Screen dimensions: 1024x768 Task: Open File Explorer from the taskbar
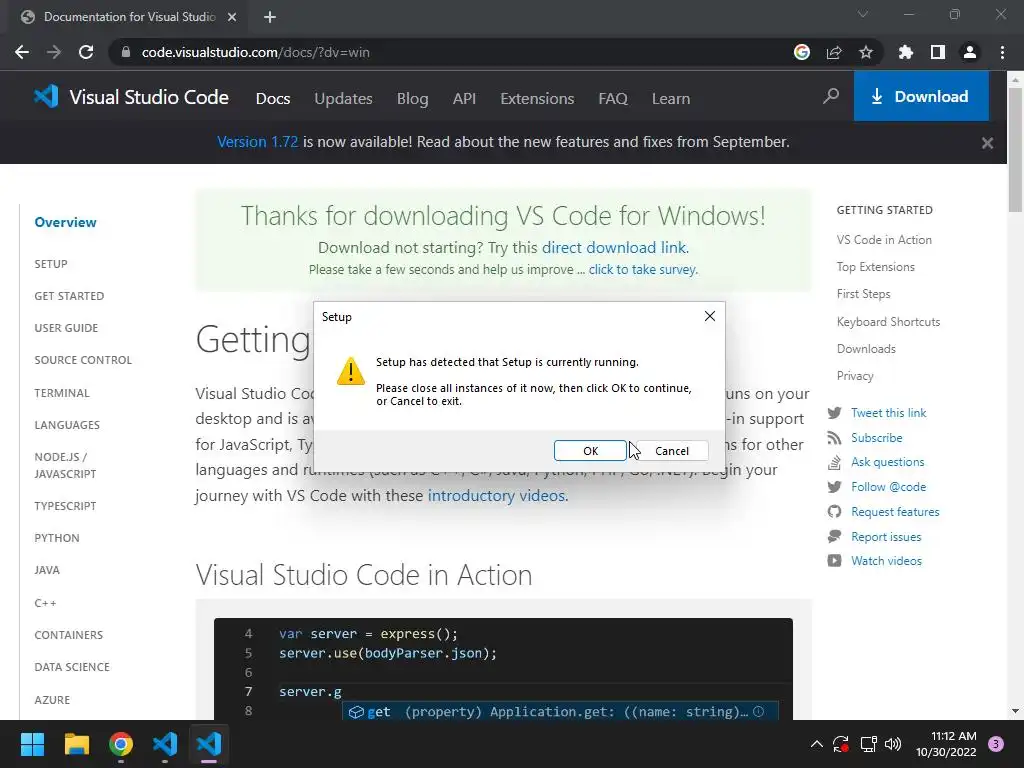[76, 744]
